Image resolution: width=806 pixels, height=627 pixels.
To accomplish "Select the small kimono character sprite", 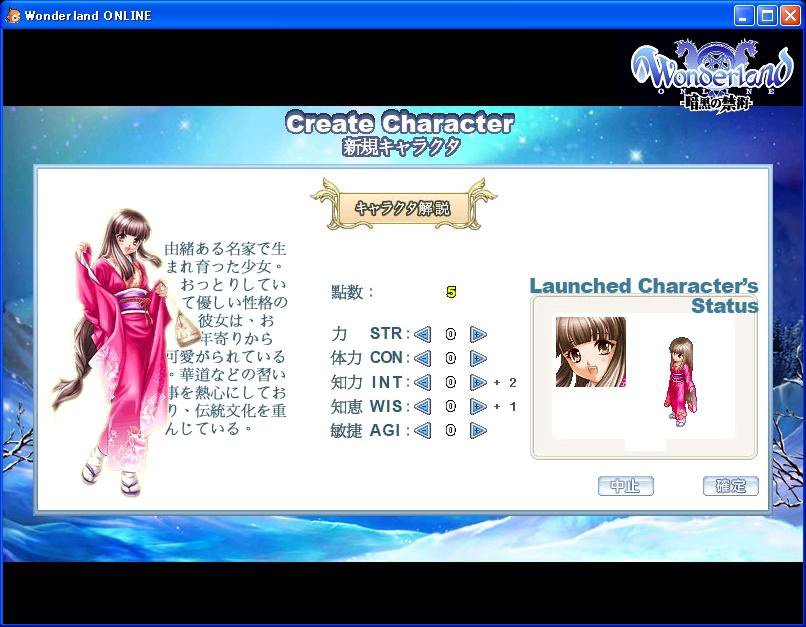I will tap(681, 382).
